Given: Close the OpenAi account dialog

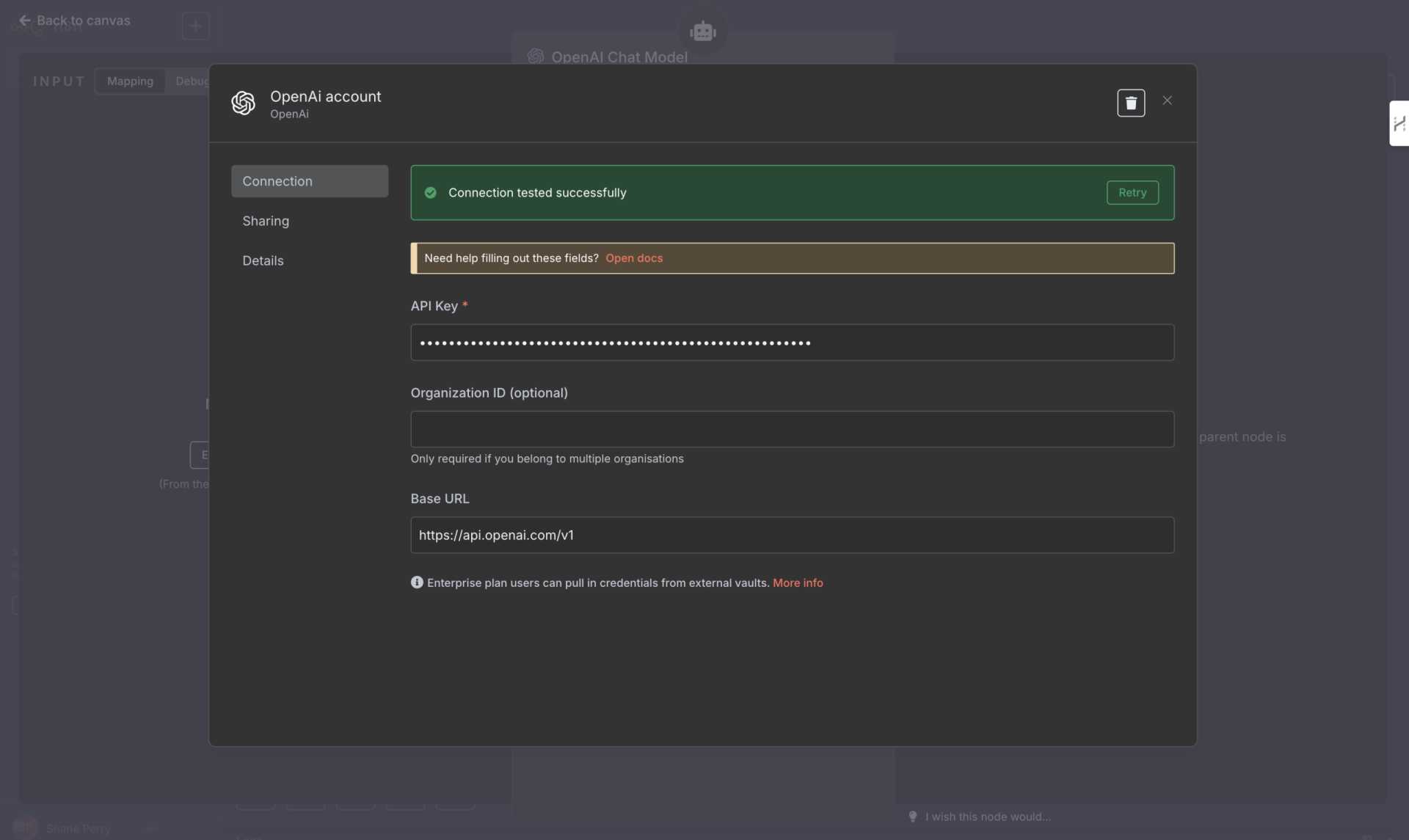Looking at the screenshot, I should coord(1167,101).
